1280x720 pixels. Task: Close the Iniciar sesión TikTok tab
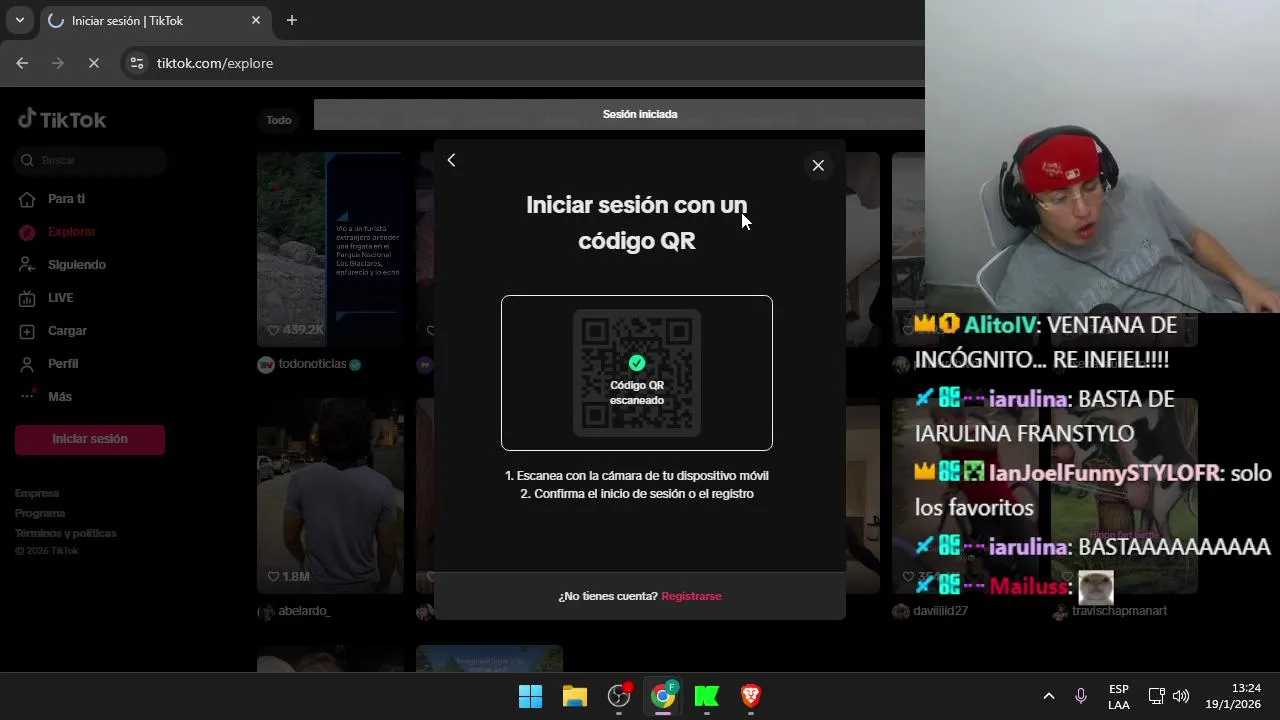[256, 20]
